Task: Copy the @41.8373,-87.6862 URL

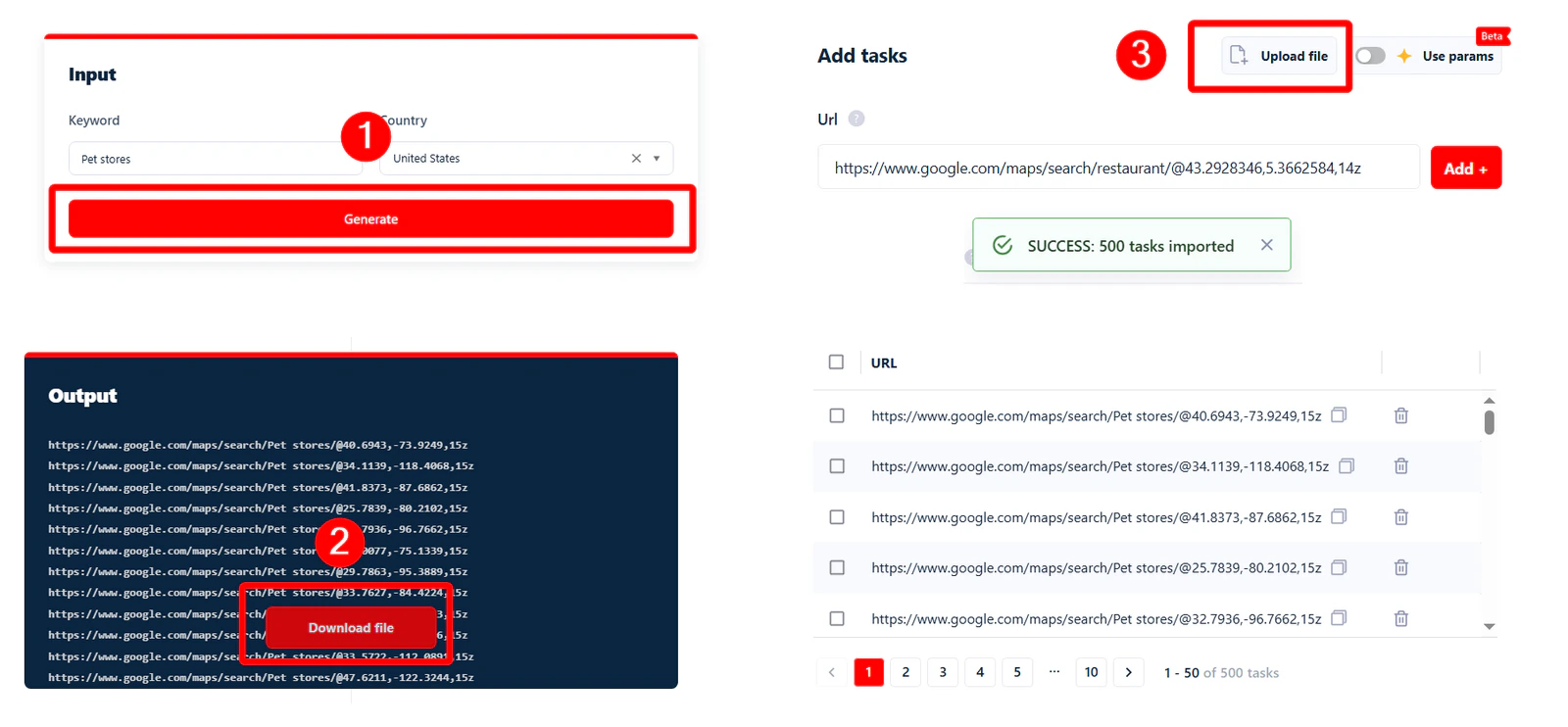Action: (x=1339, y=516)
